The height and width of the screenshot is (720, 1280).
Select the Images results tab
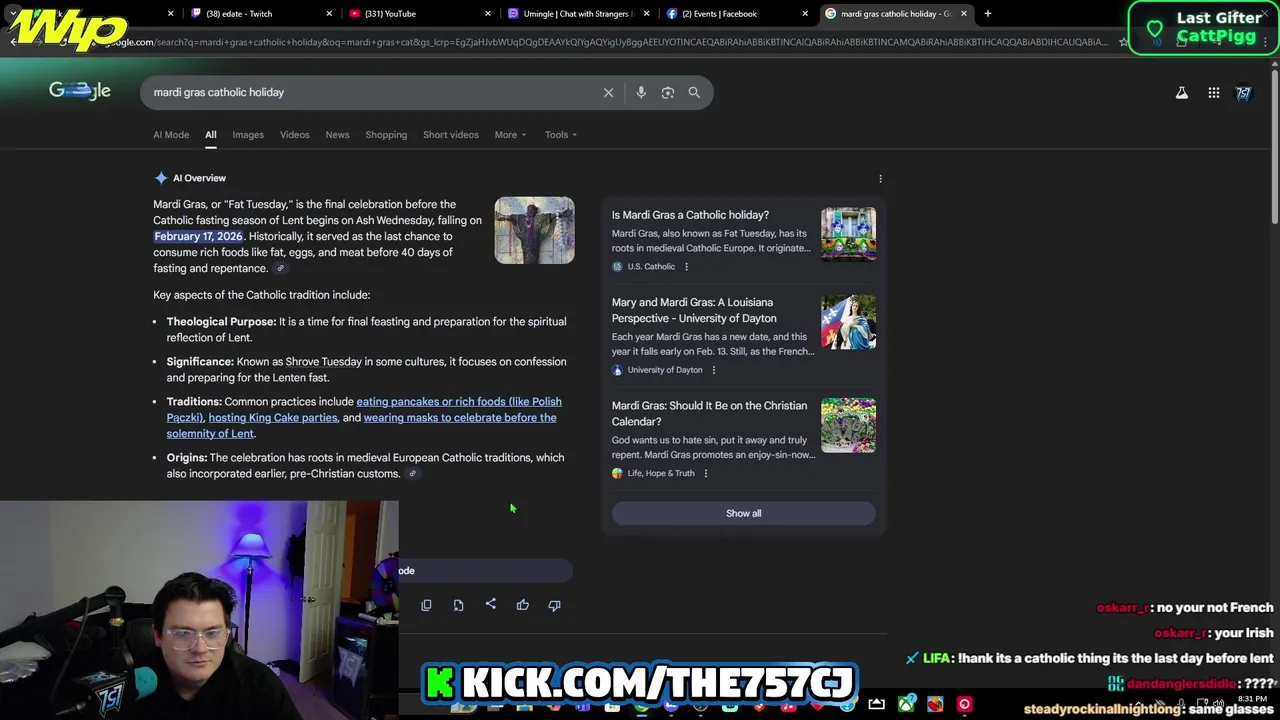pos(248,135)
